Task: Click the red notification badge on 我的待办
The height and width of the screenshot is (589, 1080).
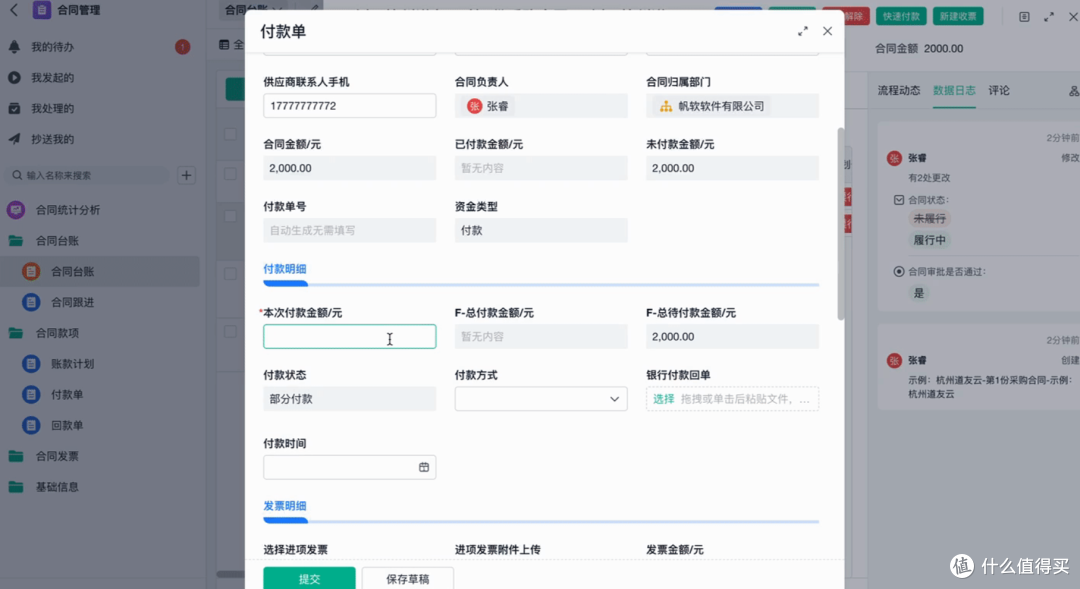Action: (183, 47)
